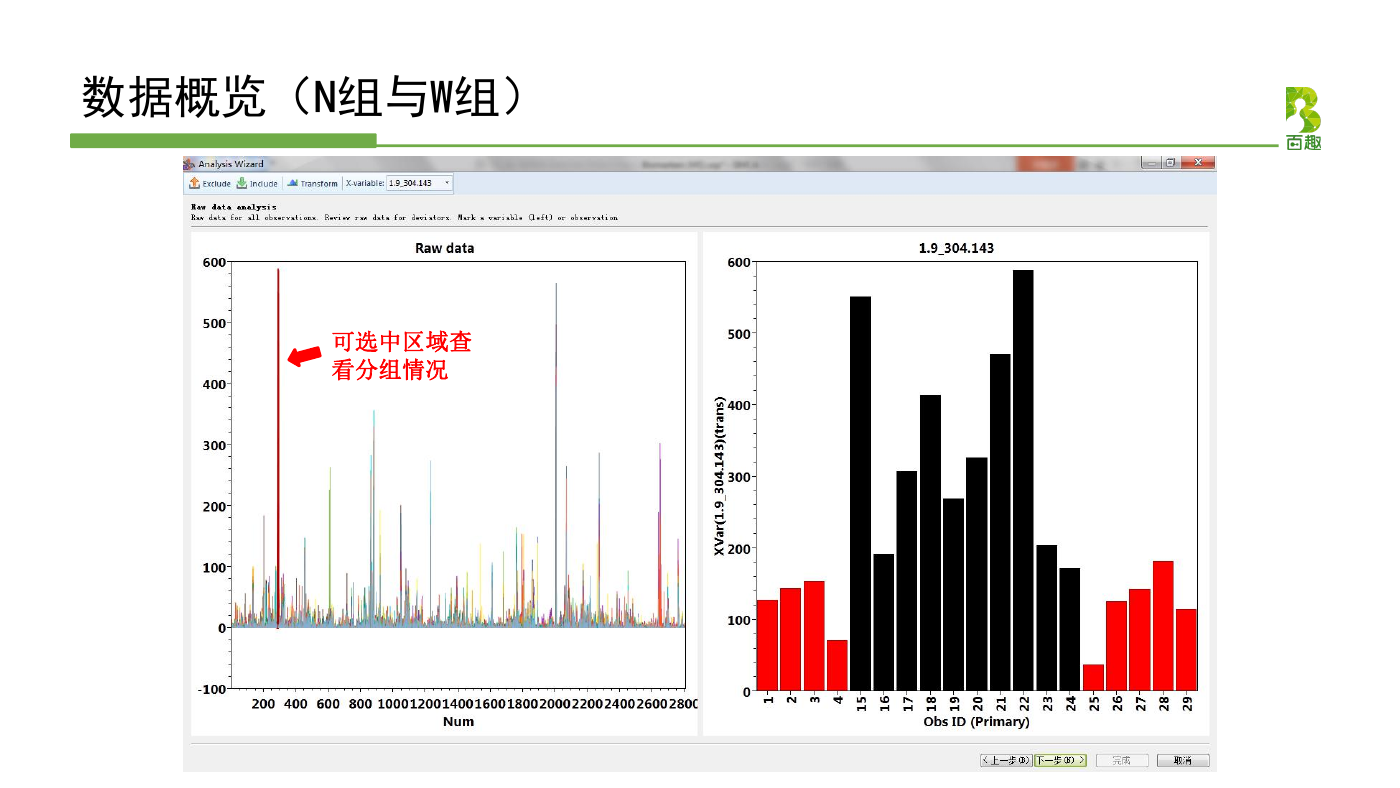
Task: Click the "XVar(1.9_304.143)(trans)" y-axis label
Action: [x=719, y=477]
